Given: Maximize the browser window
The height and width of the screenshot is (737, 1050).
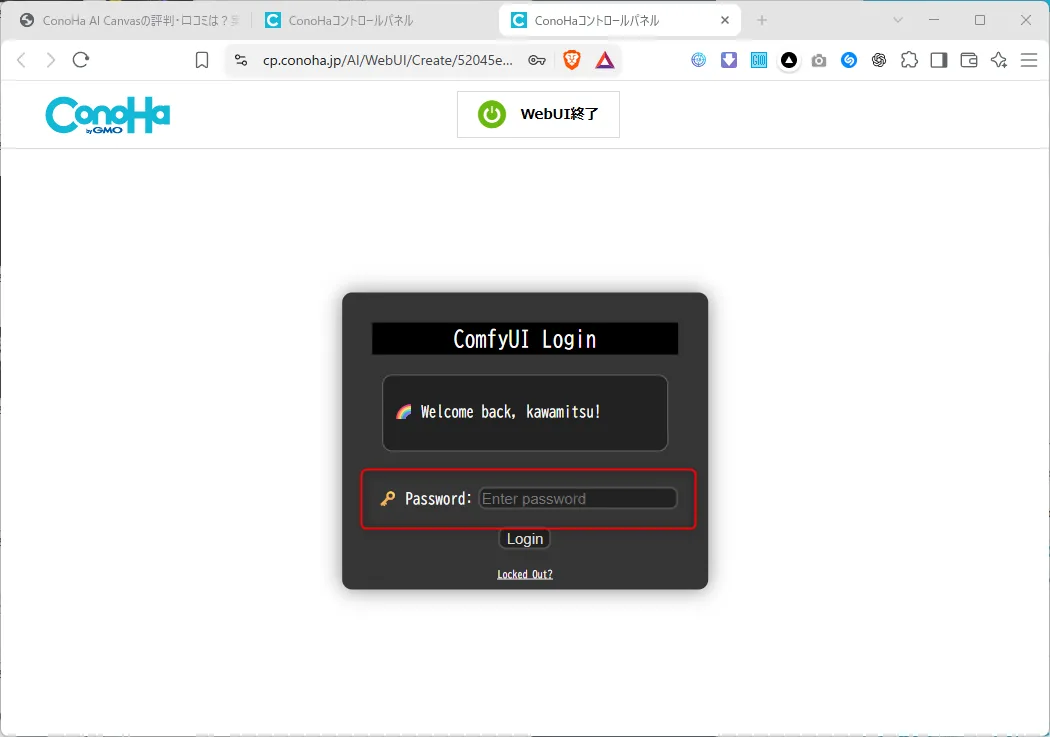Looking at the screenshot, I should pyautogui.click(x=980, y=21).
